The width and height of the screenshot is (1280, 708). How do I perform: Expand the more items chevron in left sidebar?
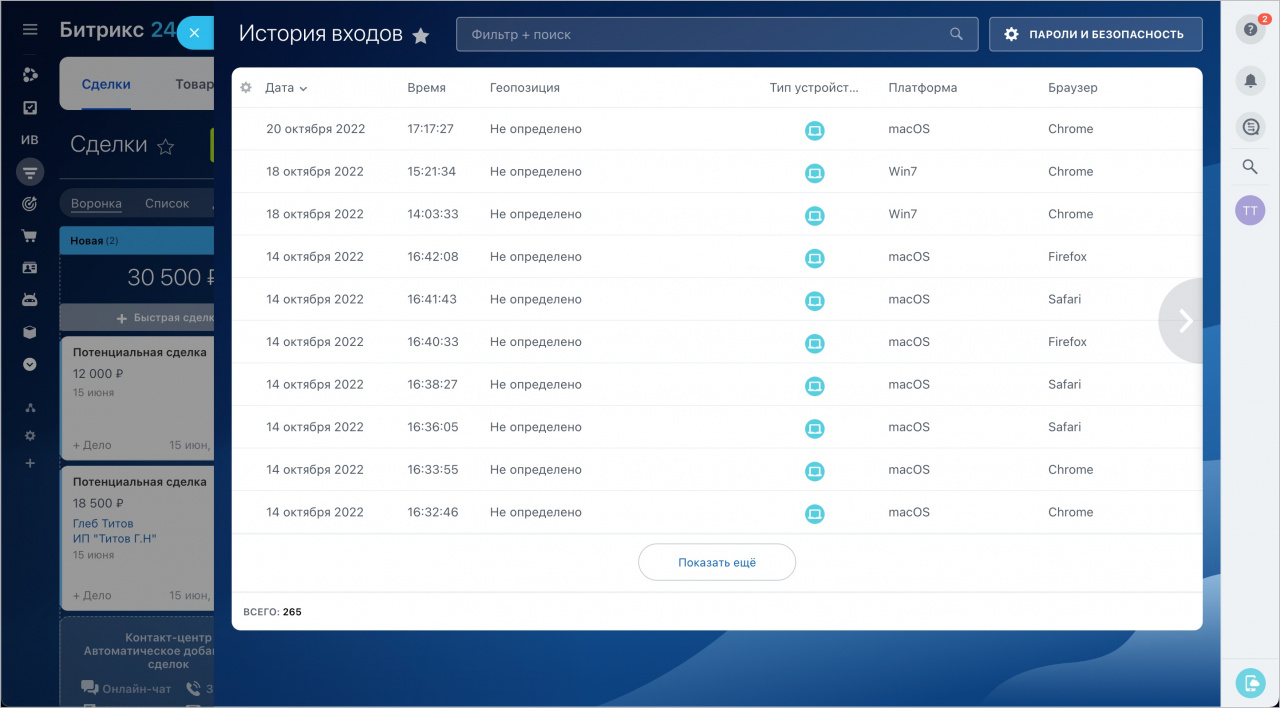[30, 365]
